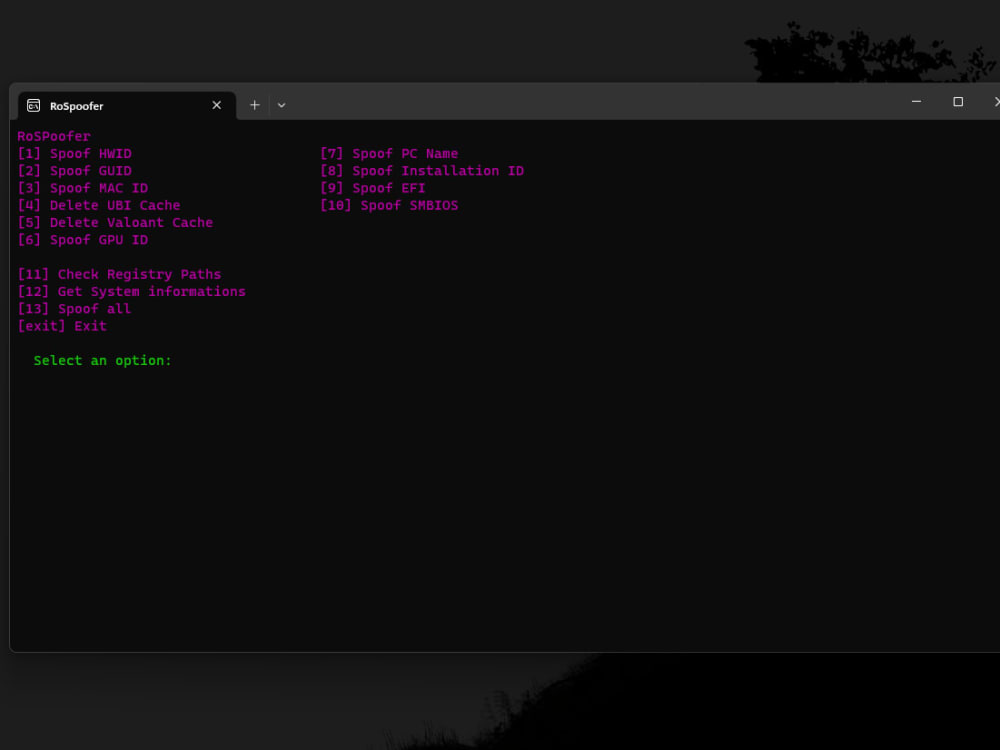The width and height of the screenshot is (1000, 750).
Task: Click the RoSPoofer header text
Action: coord(54,136)
